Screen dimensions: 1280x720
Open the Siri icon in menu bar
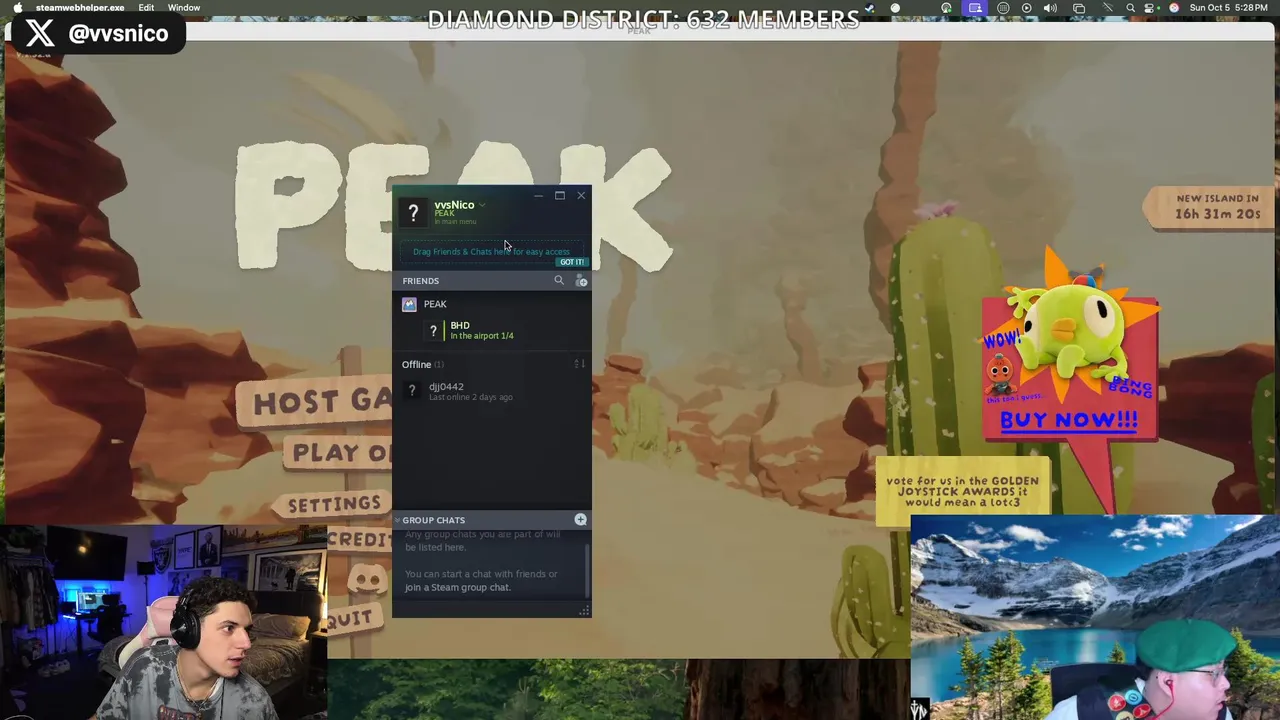coord(1174,8)
